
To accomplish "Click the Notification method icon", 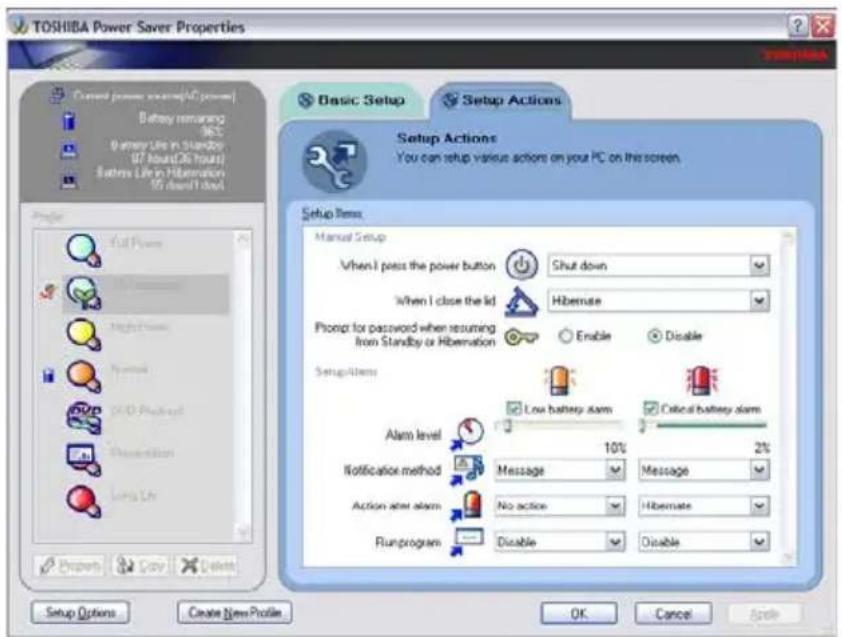I will click(x=467, y=470).
